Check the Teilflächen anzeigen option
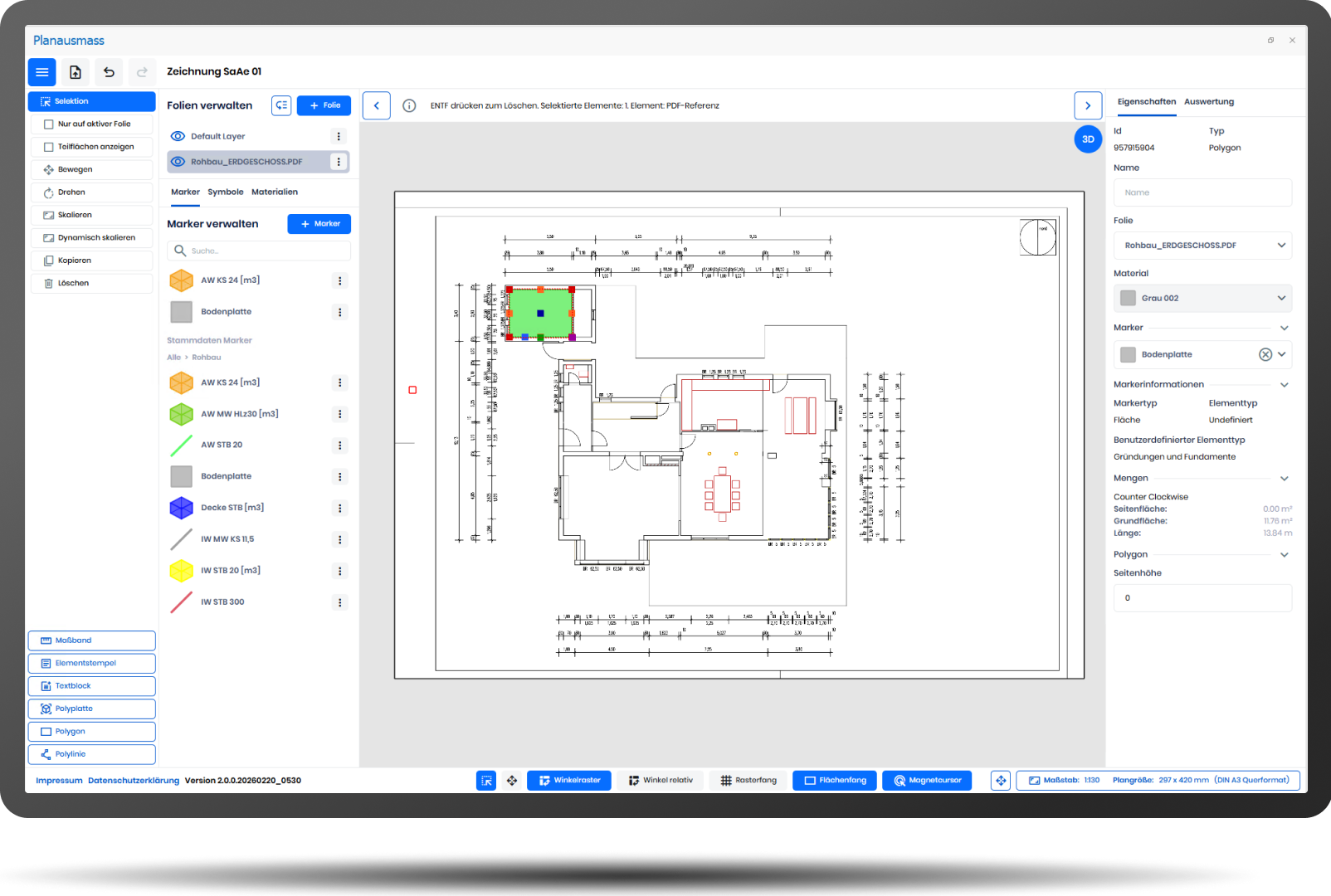Image resolution: width=1331 pixels, height=896 pixels. (x=49, y=147)
